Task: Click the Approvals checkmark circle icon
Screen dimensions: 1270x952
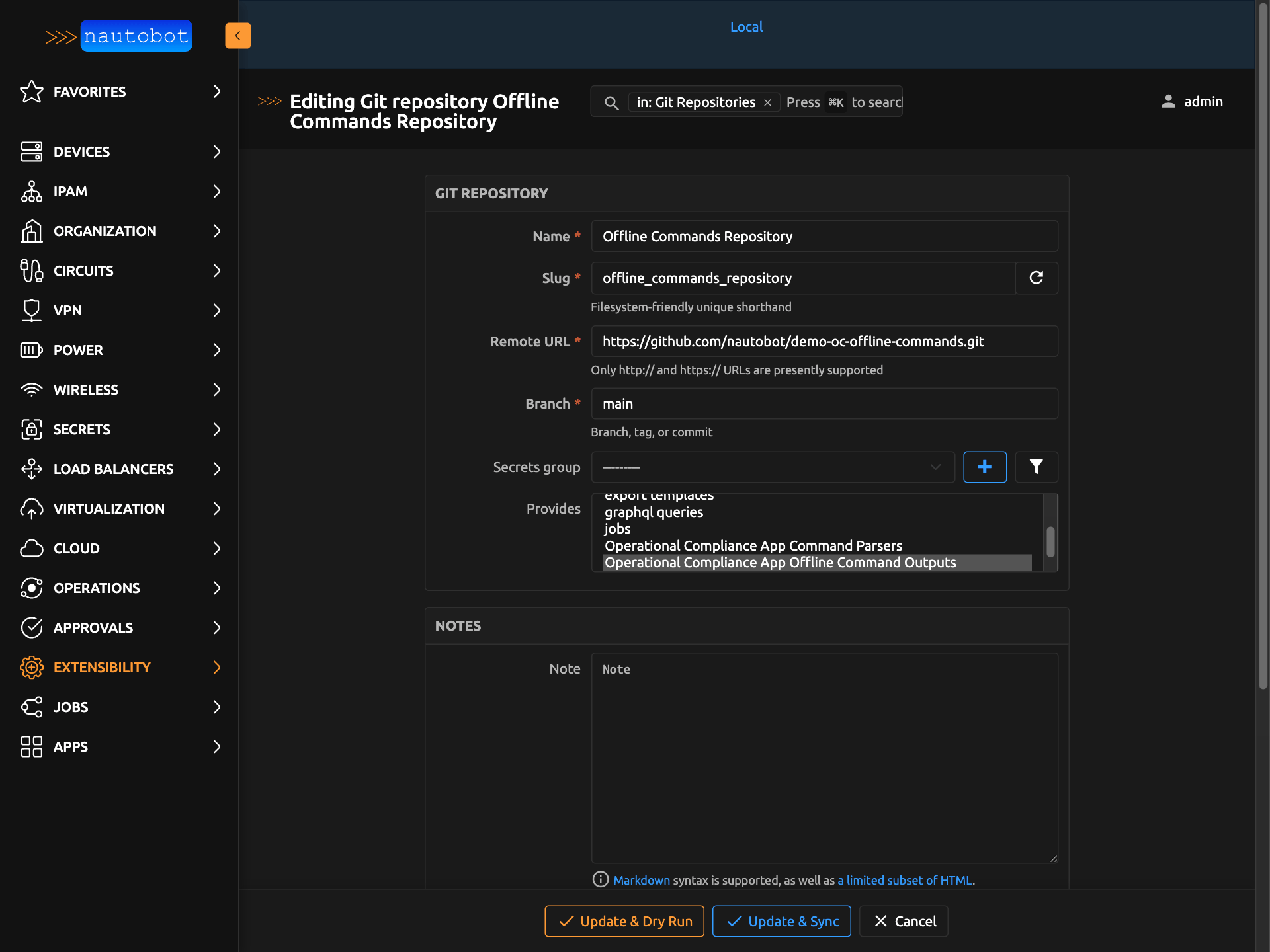Action: pyautogui.click(x=32, y=627)
